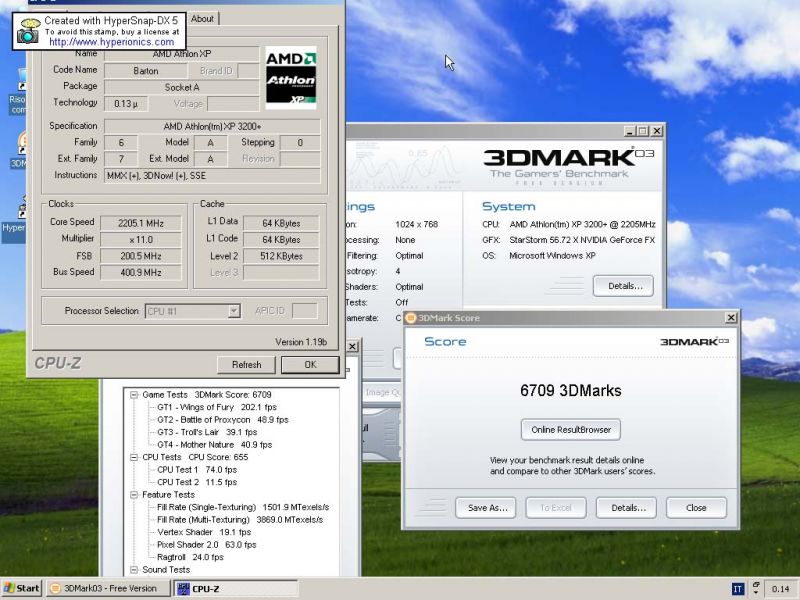Click the Level 2 cache value 512 KBytes

[281, 256]
